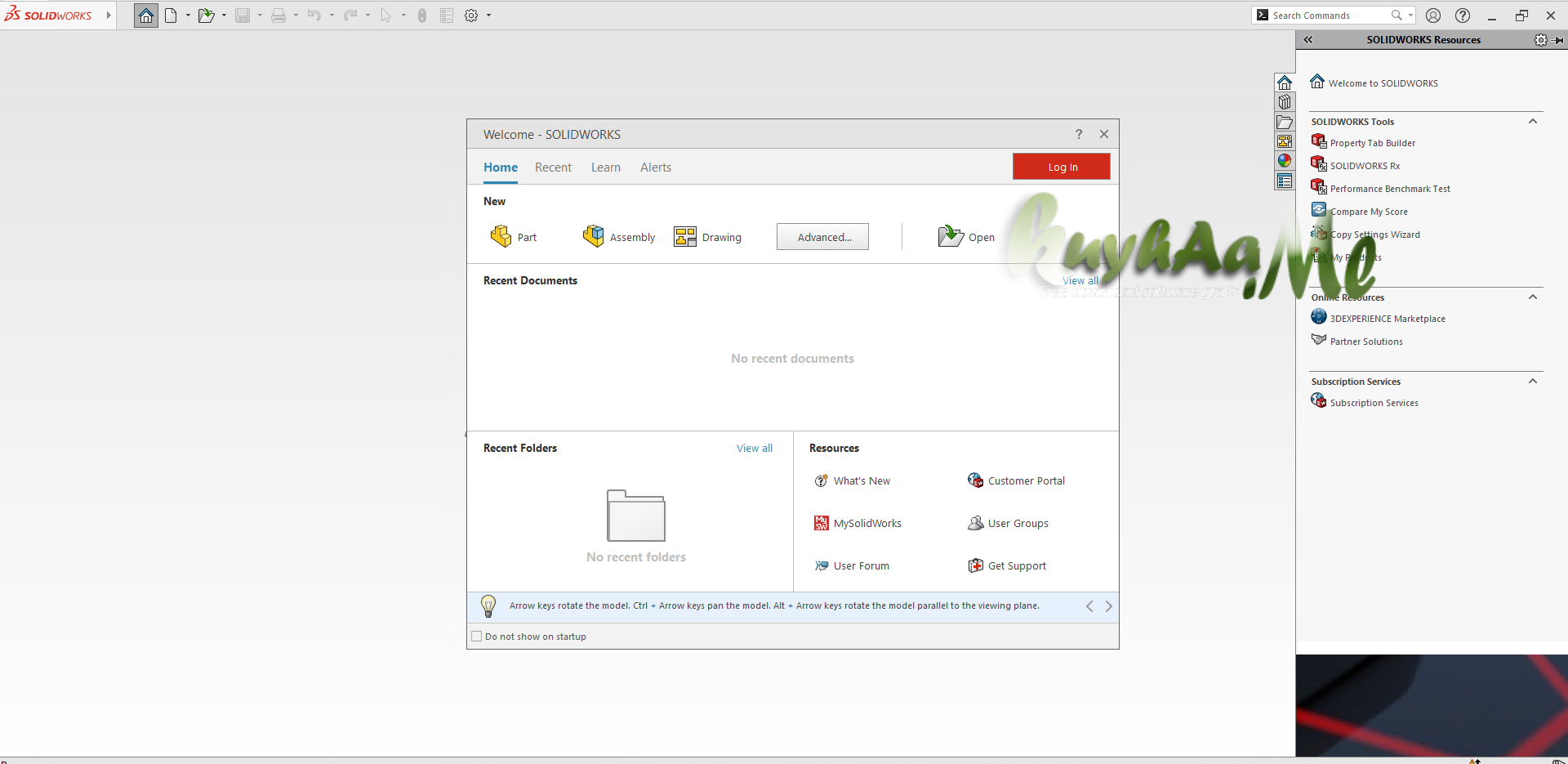Screen dimensions: 1568x764
Task: Open Welcome dialog help question mark
Action: (1079, 134)
